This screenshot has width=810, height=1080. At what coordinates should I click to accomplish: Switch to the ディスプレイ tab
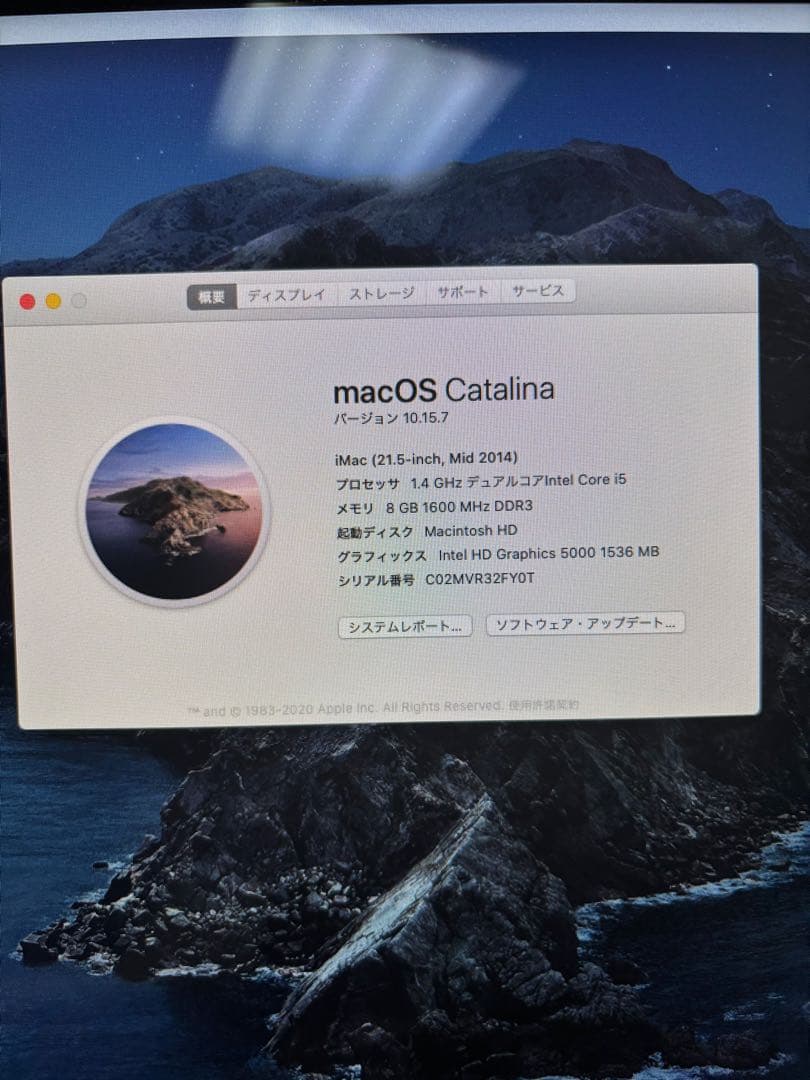288,294
